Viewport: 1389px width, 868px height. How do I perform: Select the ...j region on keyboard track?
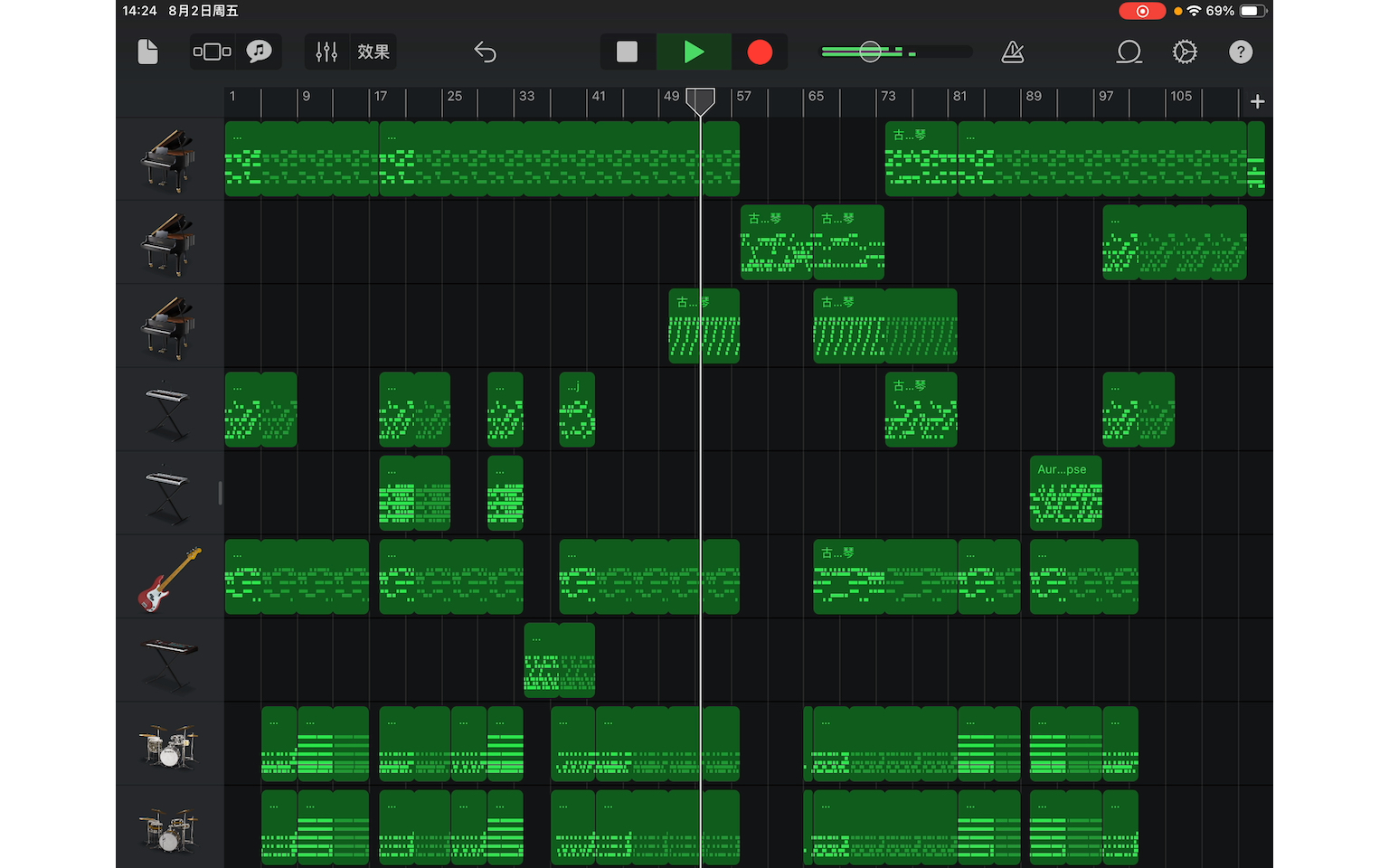pyautogui.click(x=577, y=410)
